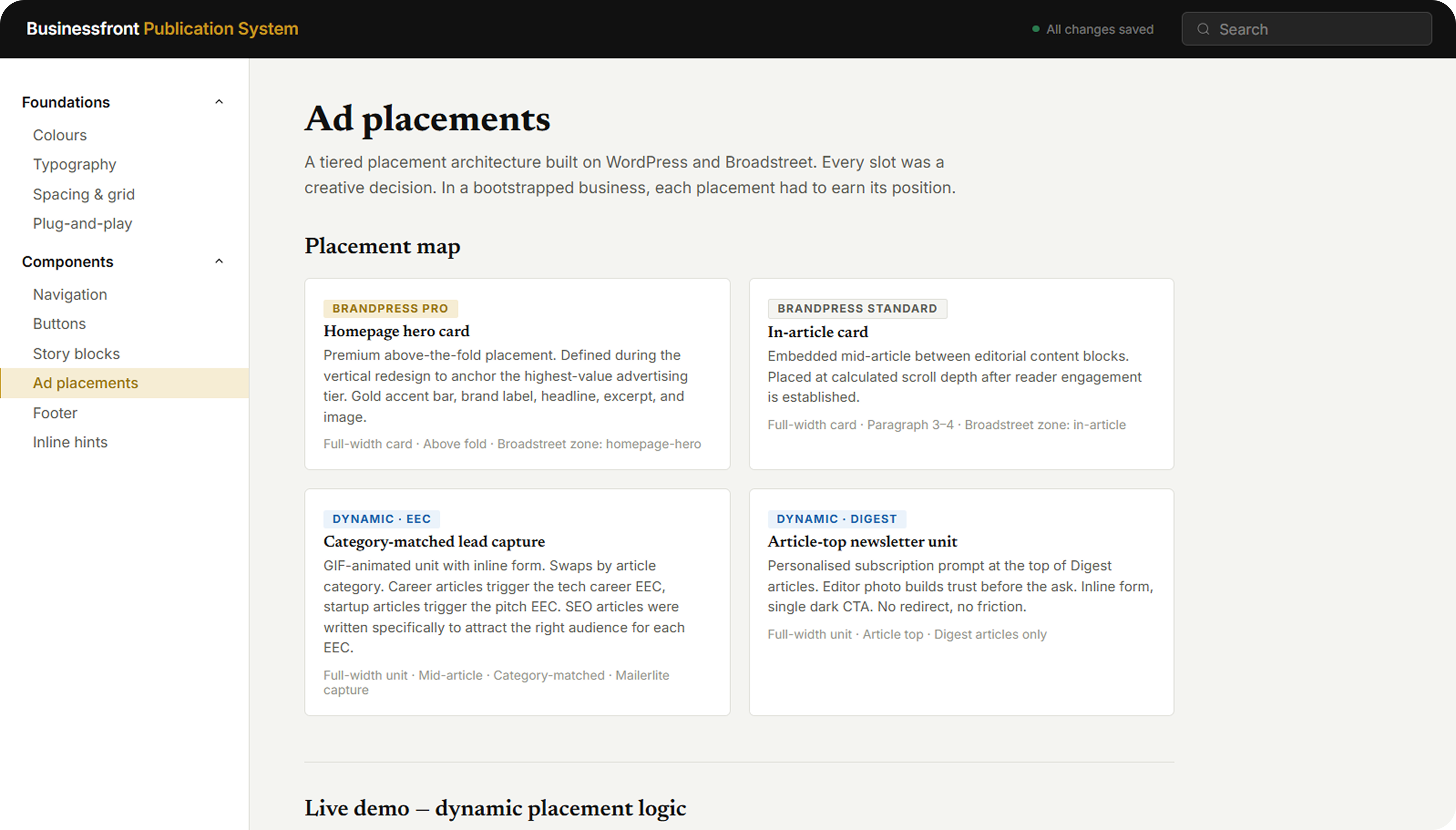The image size is (1456, 830).
Task: Click the Embedded mid-article description text
Action: pyautogui.click(x=954, y=377)
